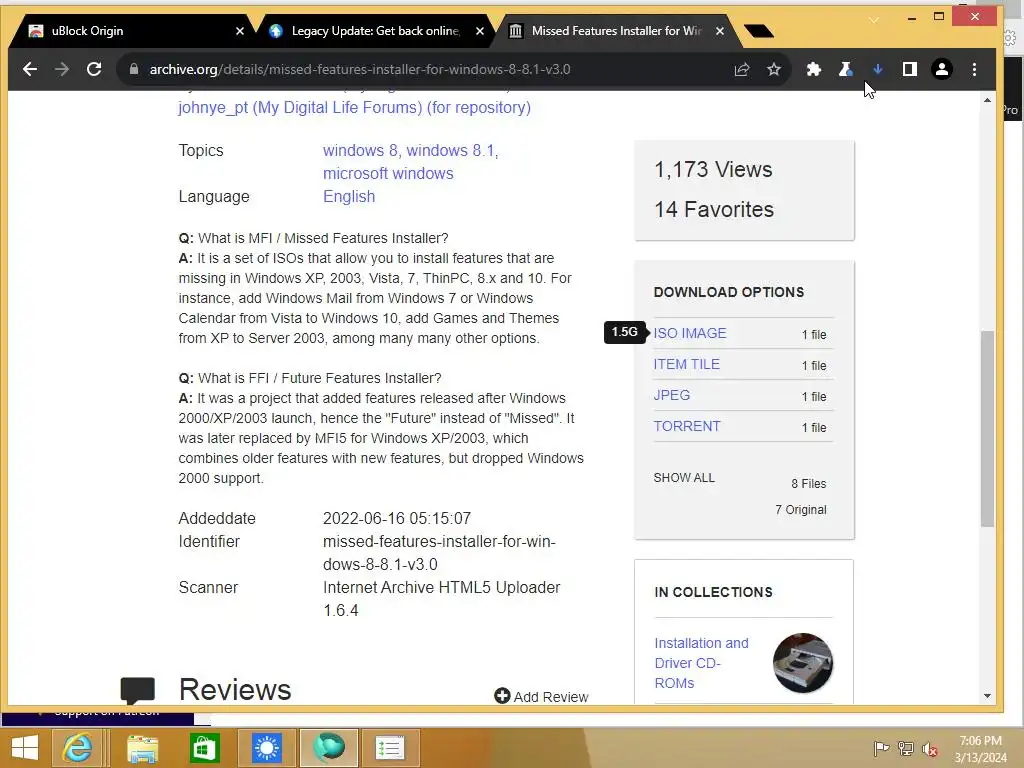Open network status tray icon

tap(906, 749)
